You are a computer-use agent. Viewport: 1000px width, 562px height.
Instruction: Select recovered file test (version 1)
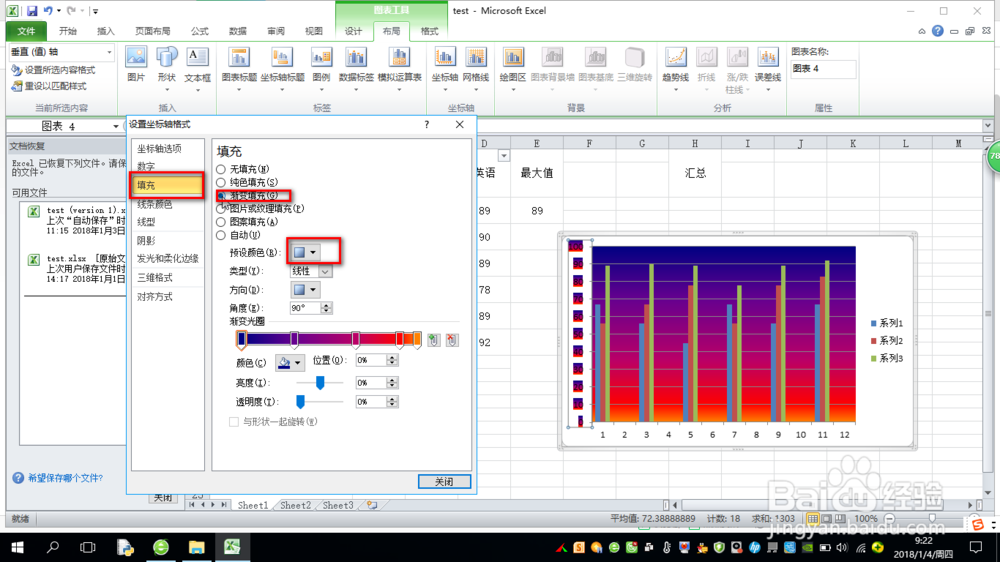tap(75, 220)
